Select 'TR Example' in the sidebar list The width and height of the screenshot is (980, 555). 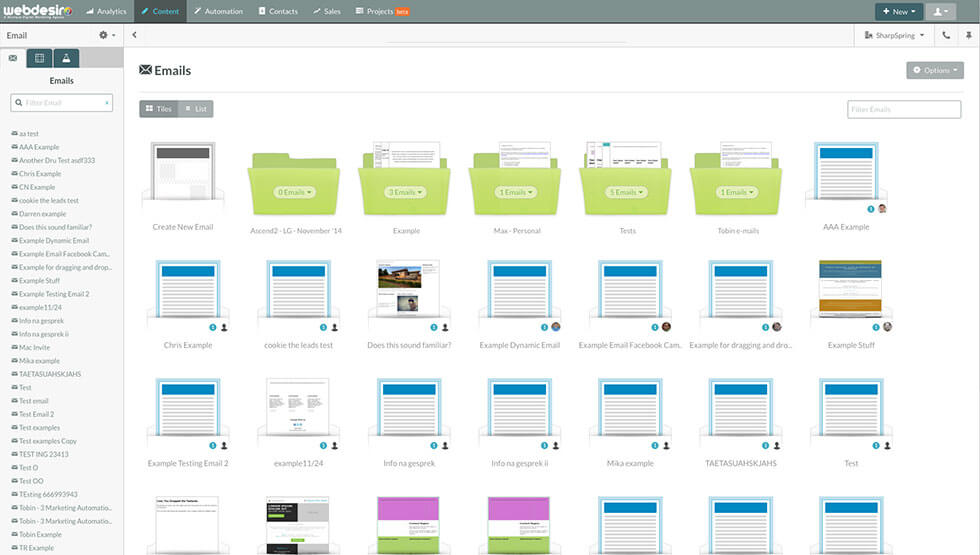click(x=33, y=548)
